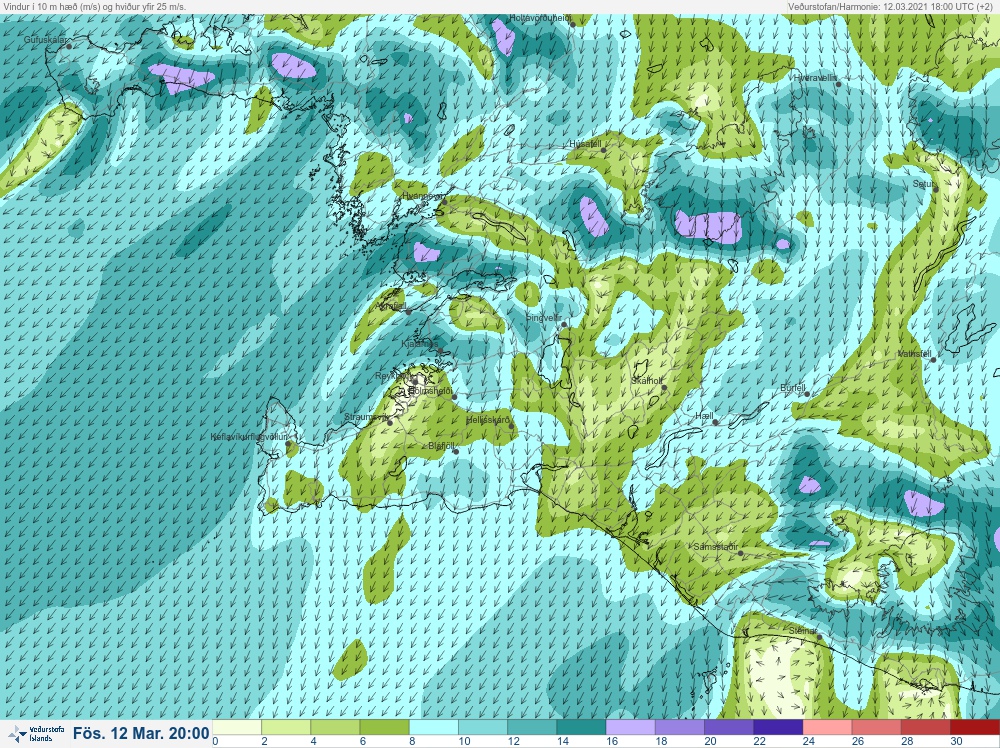This screenshot has height=748, width=1000.
Task: Click the Bláfjöll station marker
Action: 456,451
